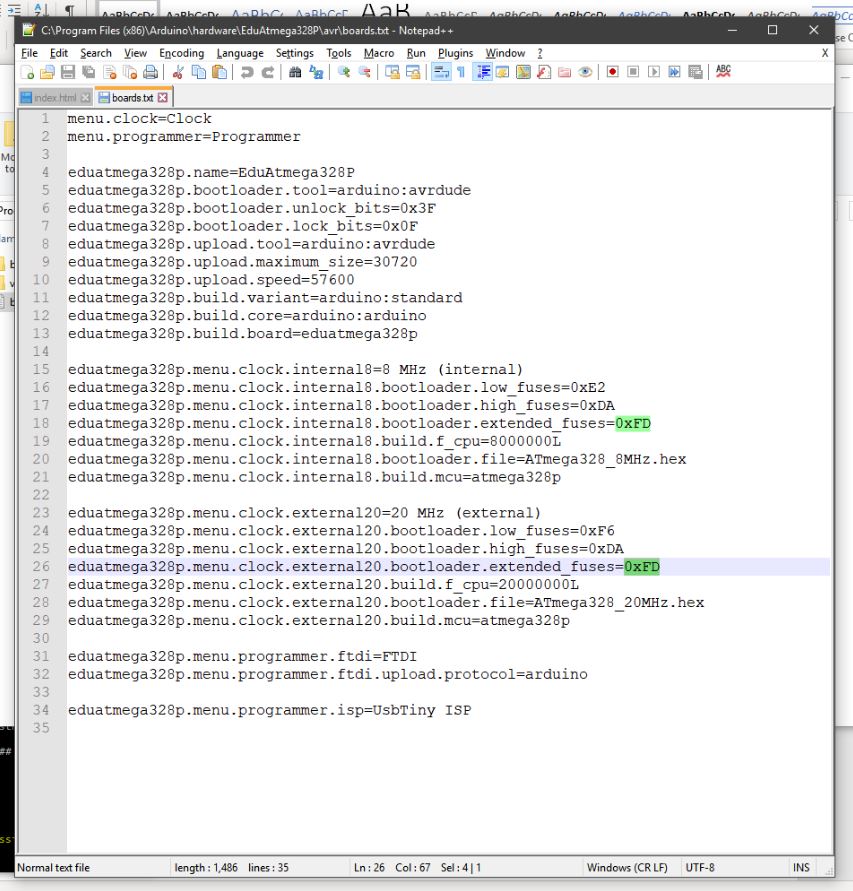This screenshot has width=853, height=891.
Task: Open the Macro menu
Action: [378, 53]
